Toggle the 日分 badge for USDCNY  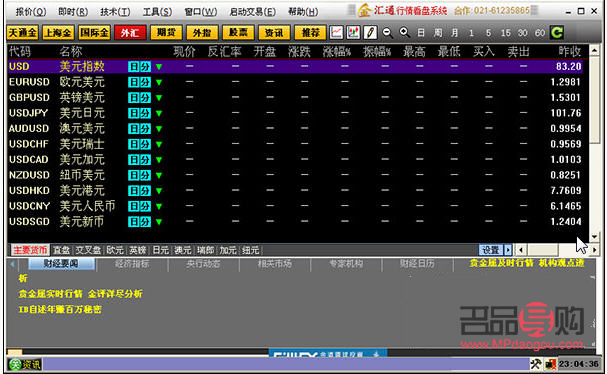[139, 206]
